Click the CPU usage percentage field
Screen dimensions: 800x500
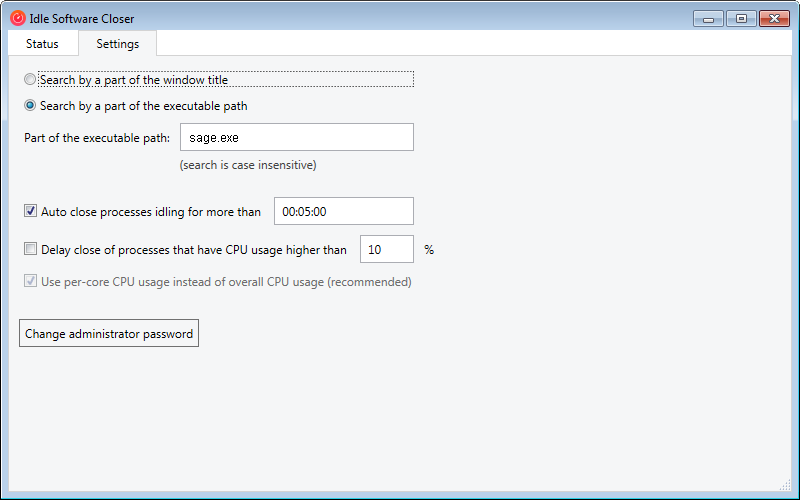387,249
